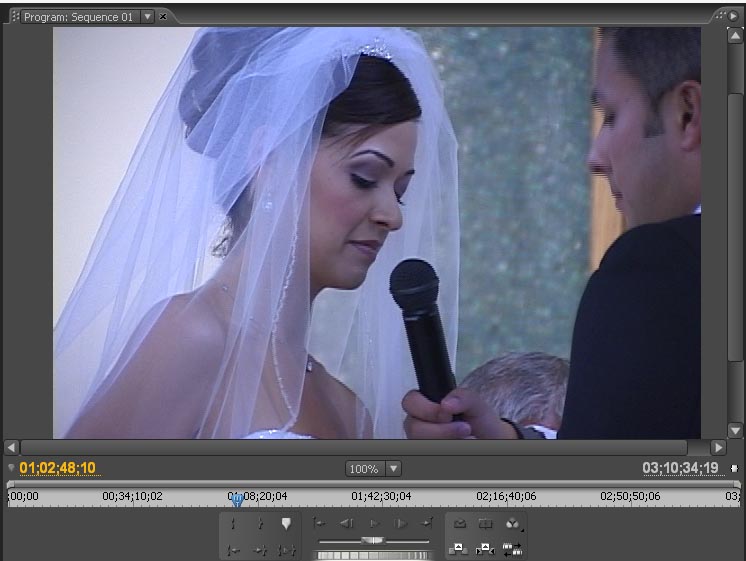
Task: Add an unnumbered marker with the marker icon
Action: click(286, 523)
